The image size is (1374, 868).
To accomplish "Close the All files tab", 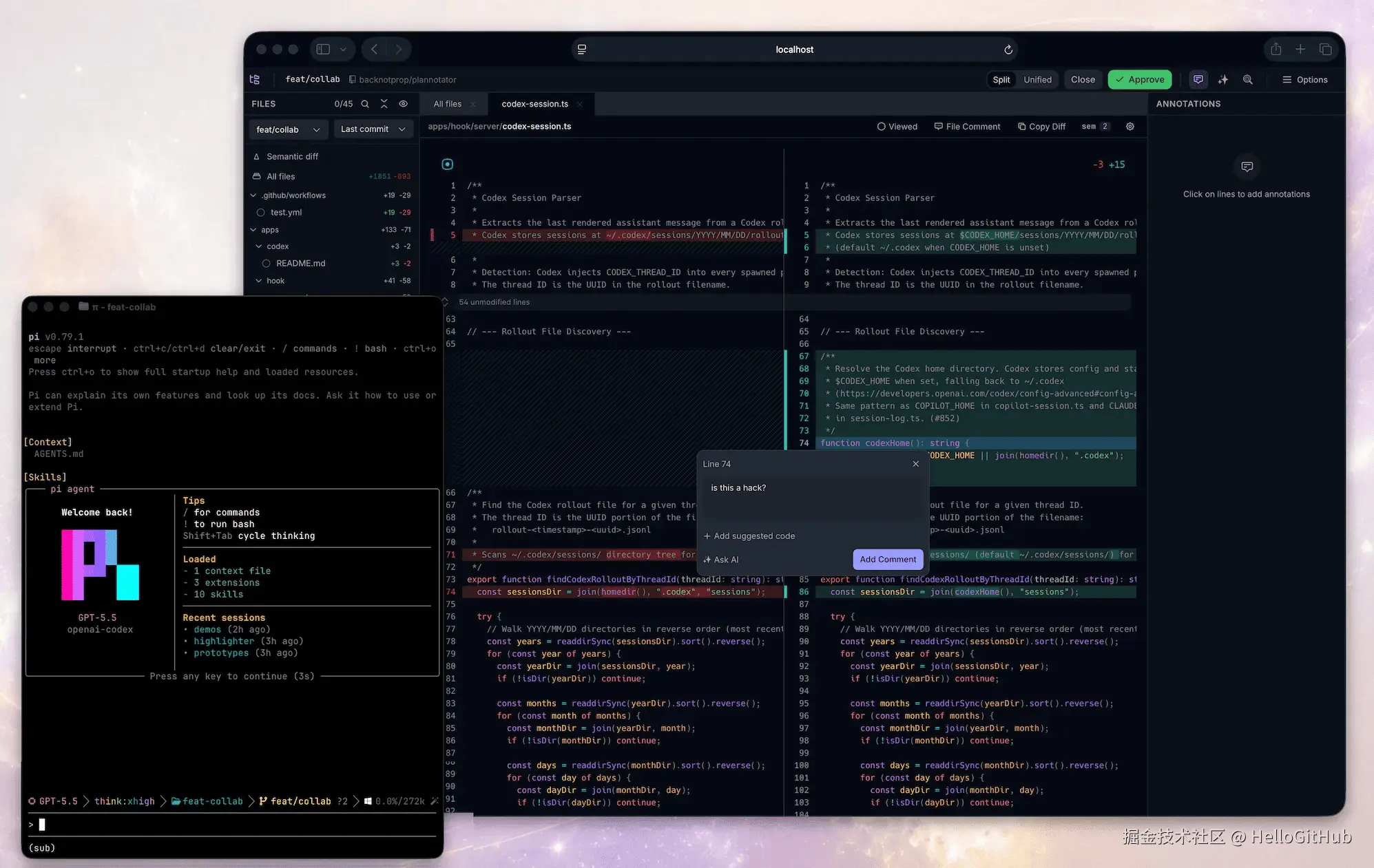I will coord(473,105).
